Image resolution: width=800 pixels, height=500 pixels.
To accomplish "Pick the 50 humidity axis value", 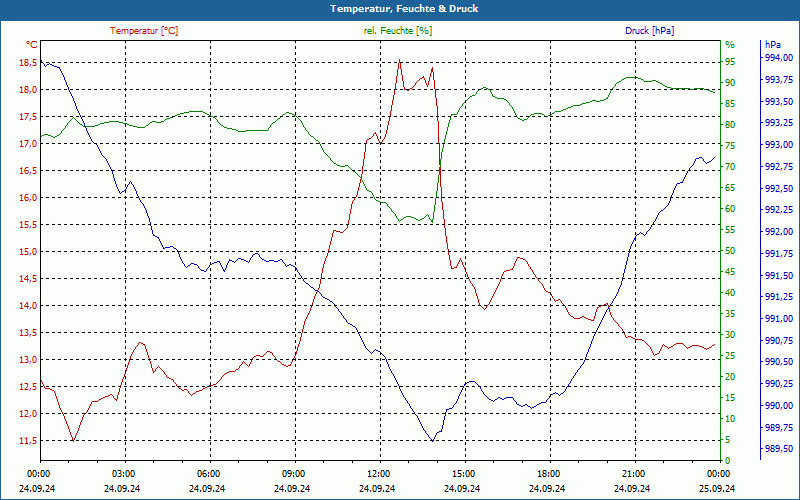I will [730, 251].
